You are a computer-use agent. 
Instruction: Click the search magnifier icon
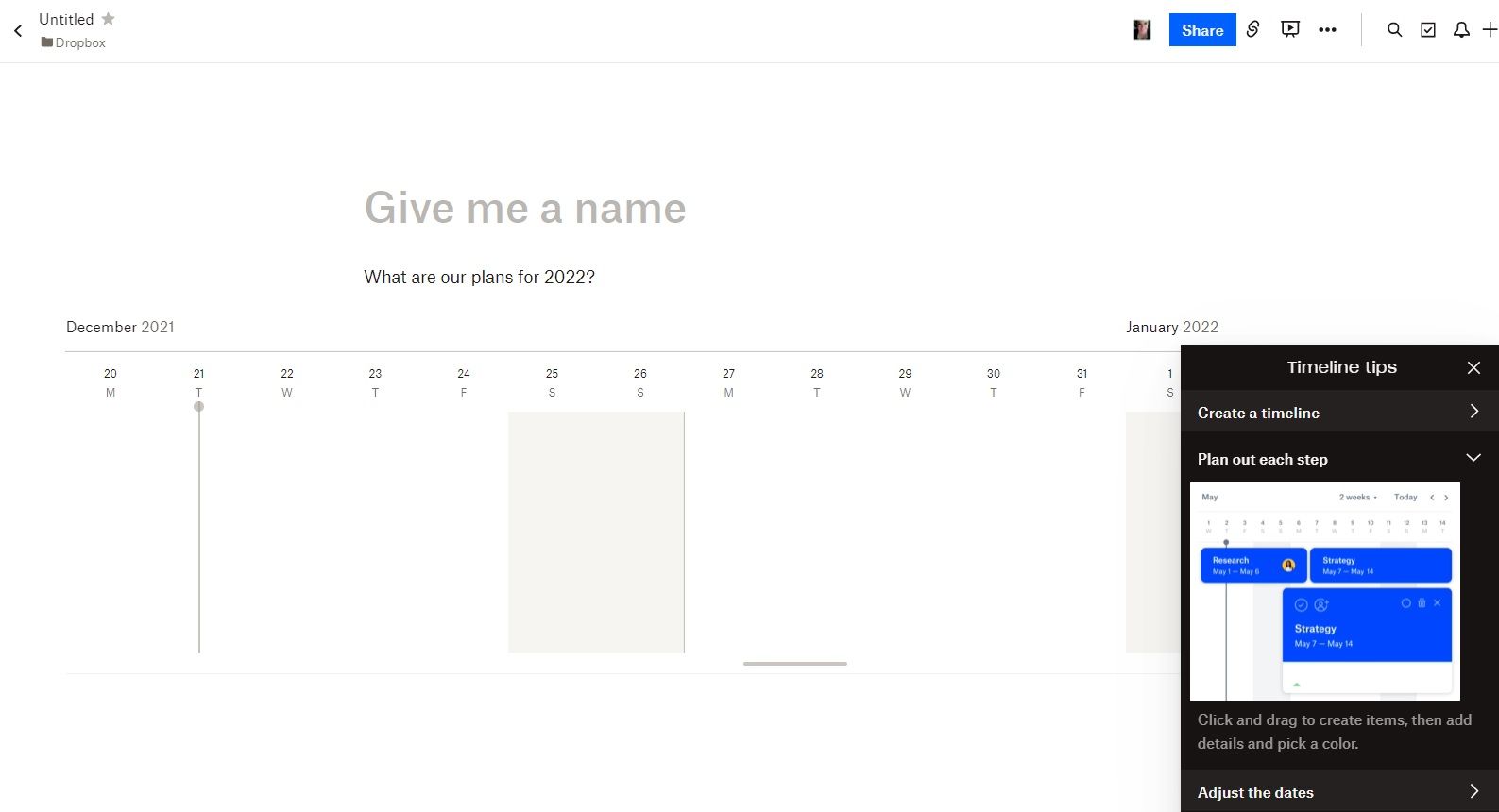pos(1394,30)
